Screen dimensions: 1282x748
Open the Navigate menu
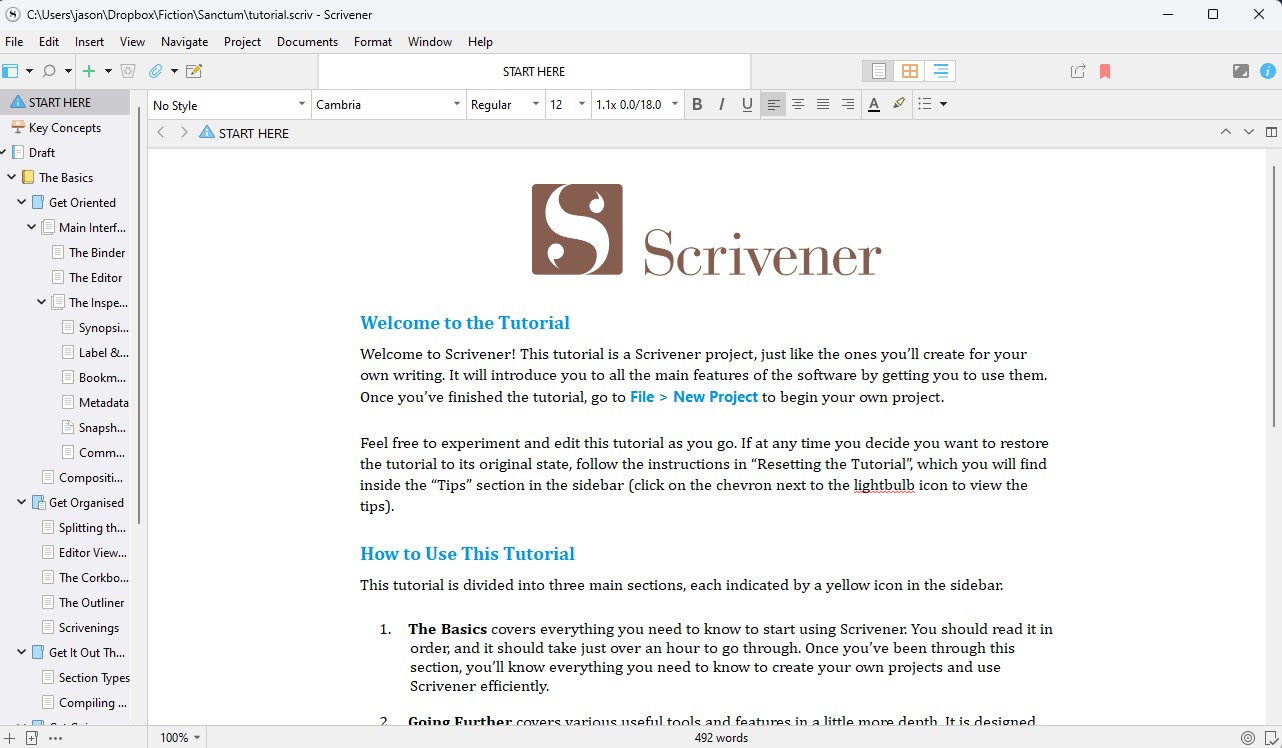point(185,42)
